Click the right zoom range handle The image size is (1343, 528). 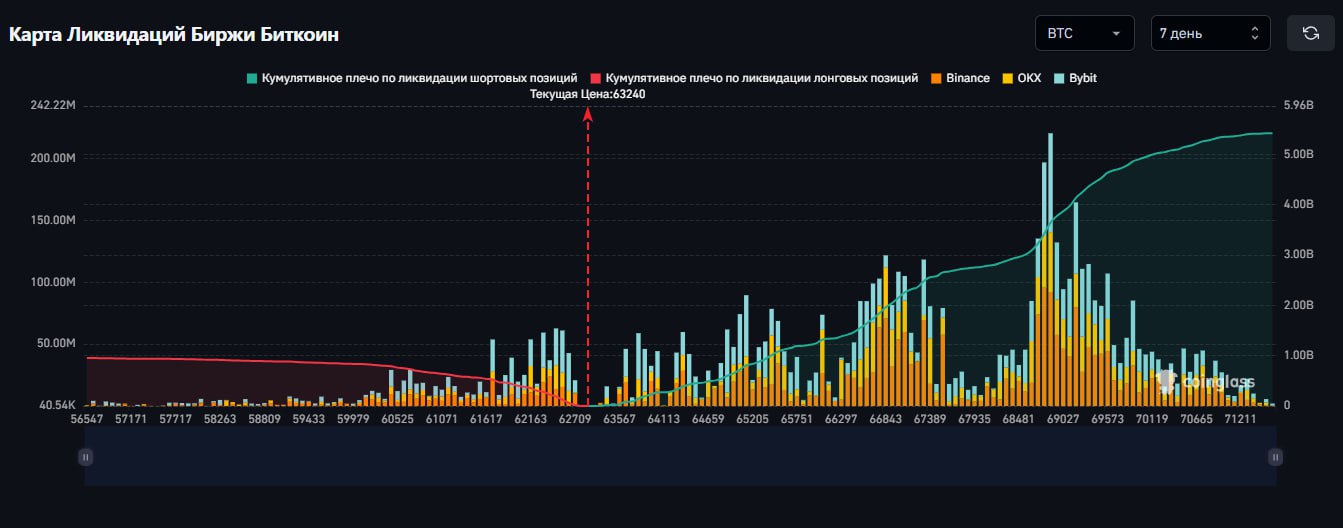coord(1275,457)
